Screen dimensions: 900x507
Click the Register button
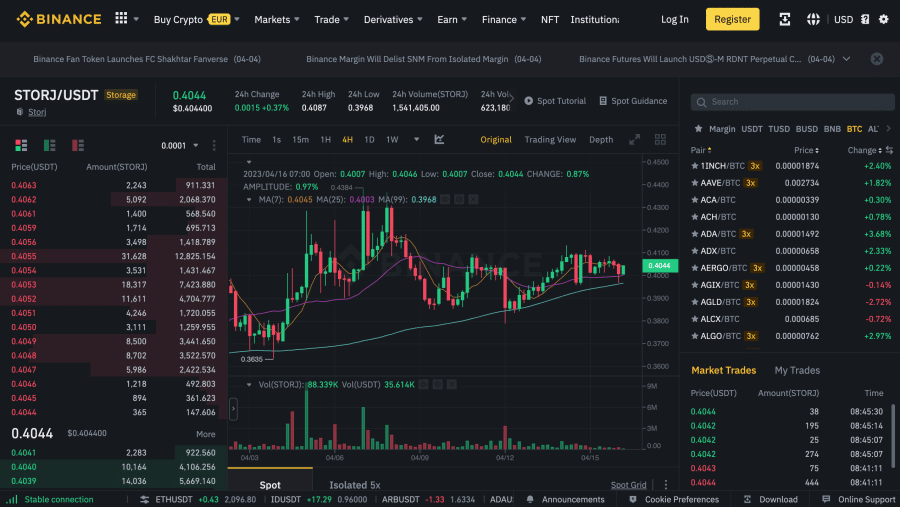point(732,19)
